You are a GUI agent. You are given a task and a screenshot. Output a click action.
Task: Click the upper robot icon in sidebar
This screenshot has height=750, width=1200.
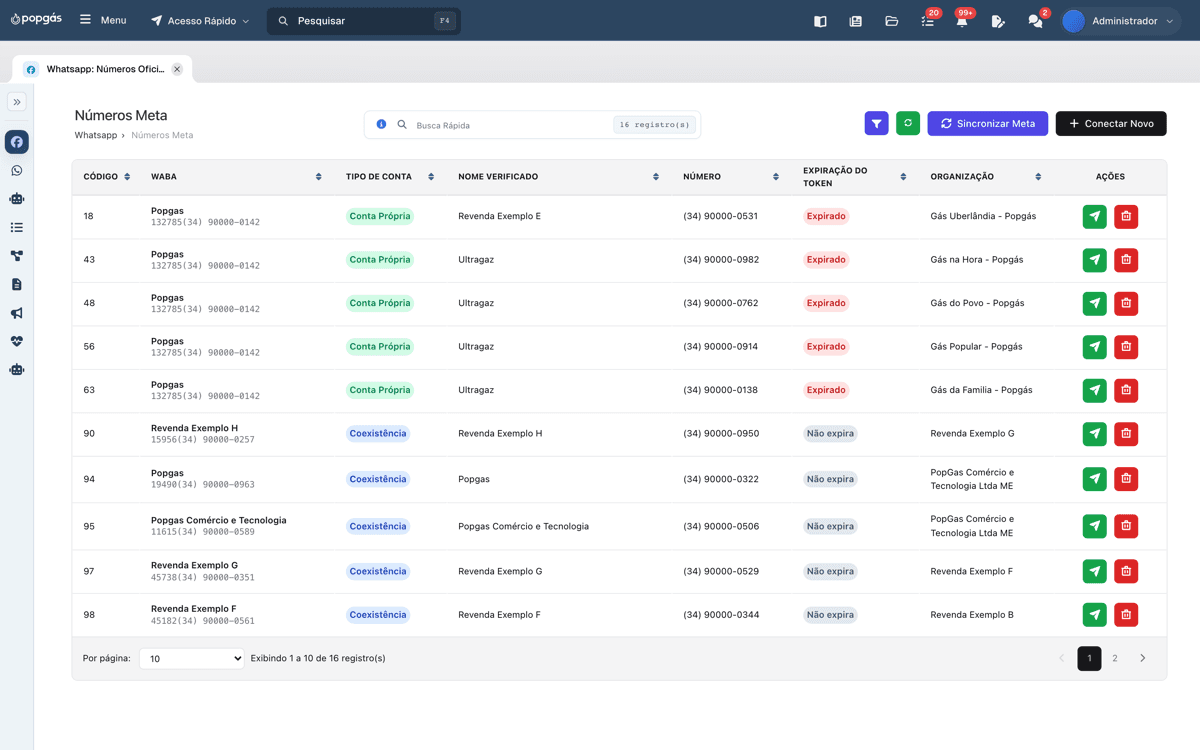point(17,199)
